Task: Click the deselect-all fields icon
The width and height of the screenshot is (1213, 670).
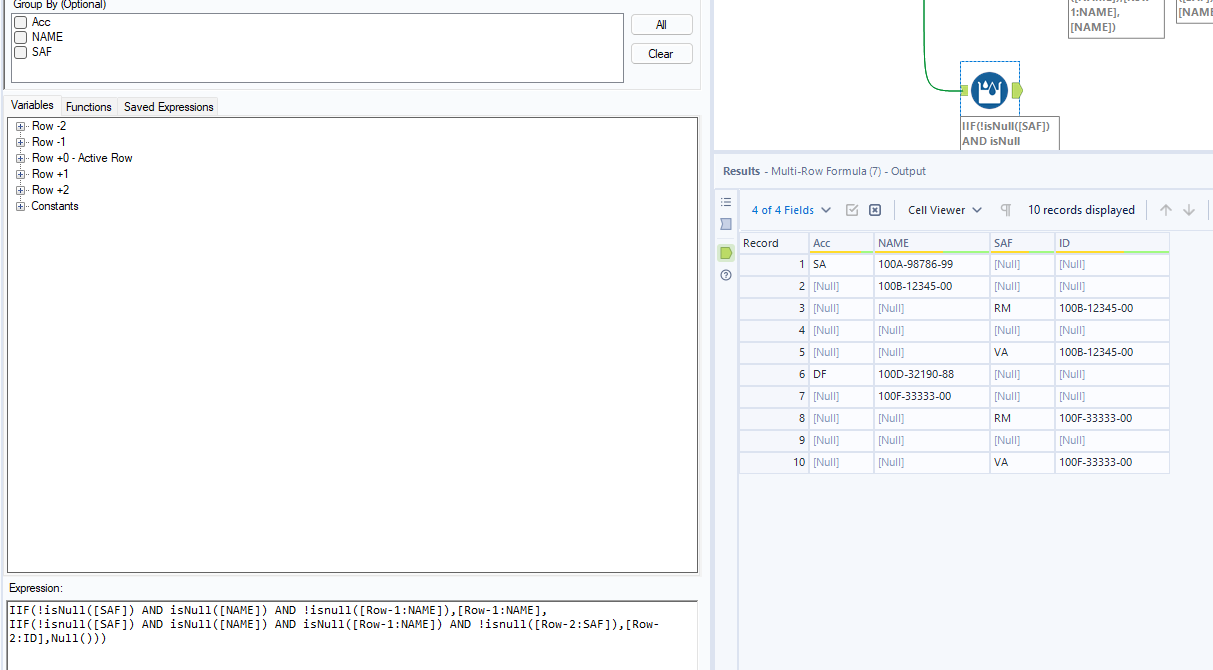Action: point(875,210)
